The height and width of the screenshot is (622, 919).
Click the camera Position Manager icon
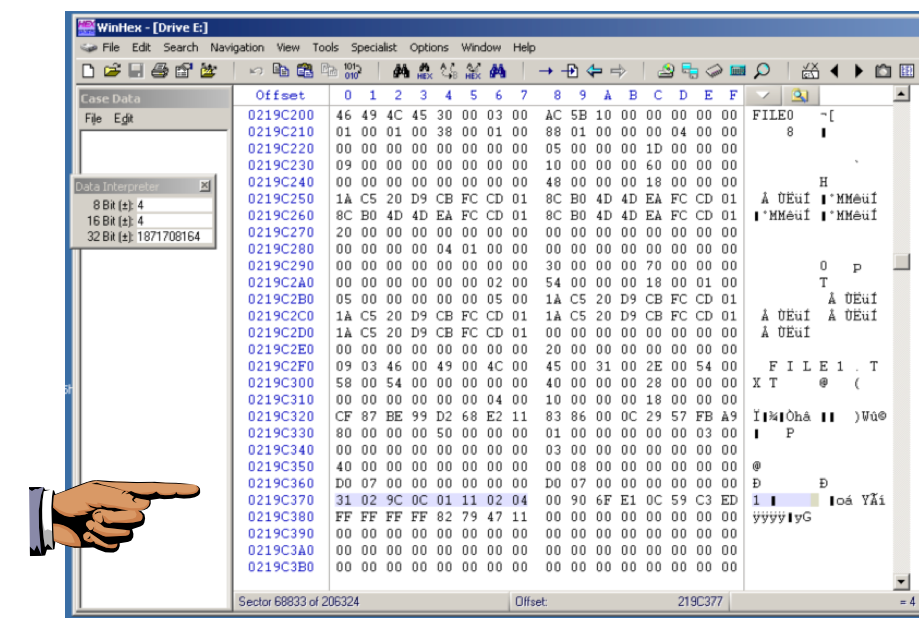point(883,71)
